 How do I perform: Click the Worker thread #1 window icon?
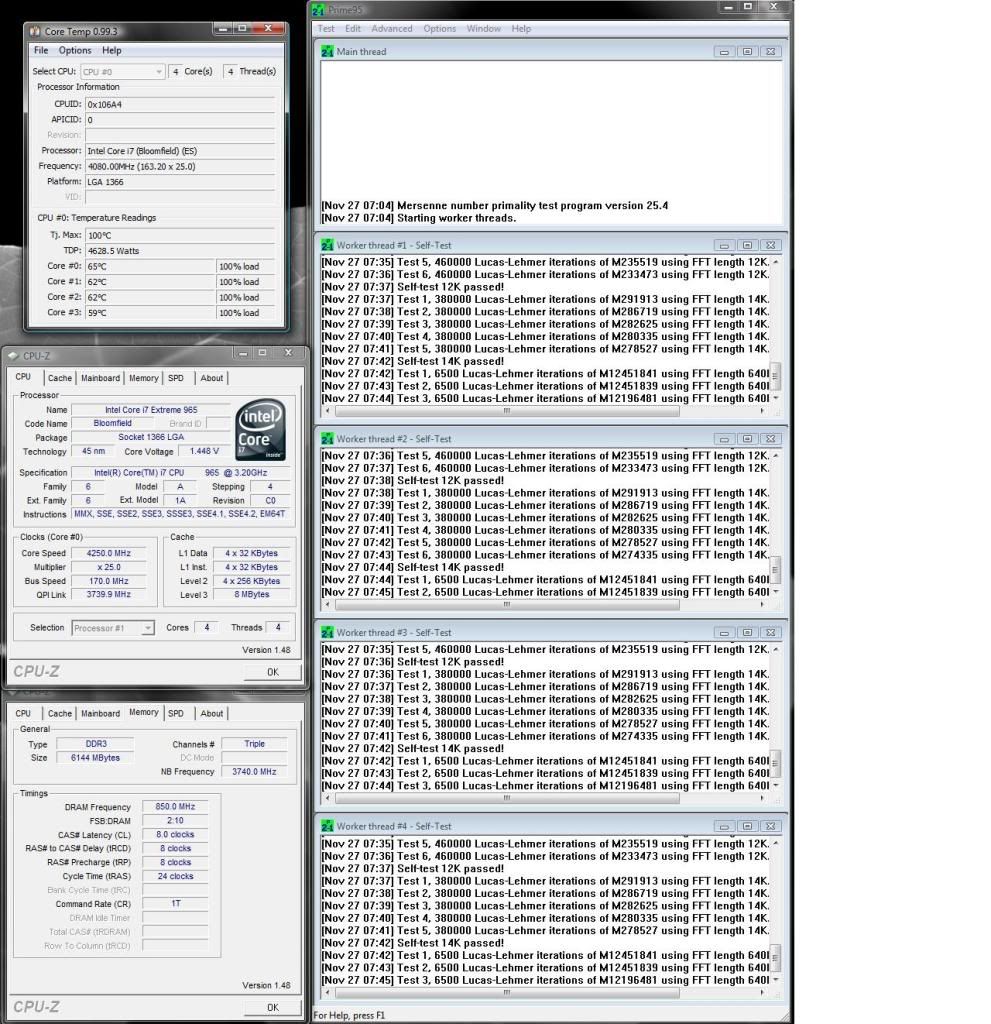[x=327, y=246]
